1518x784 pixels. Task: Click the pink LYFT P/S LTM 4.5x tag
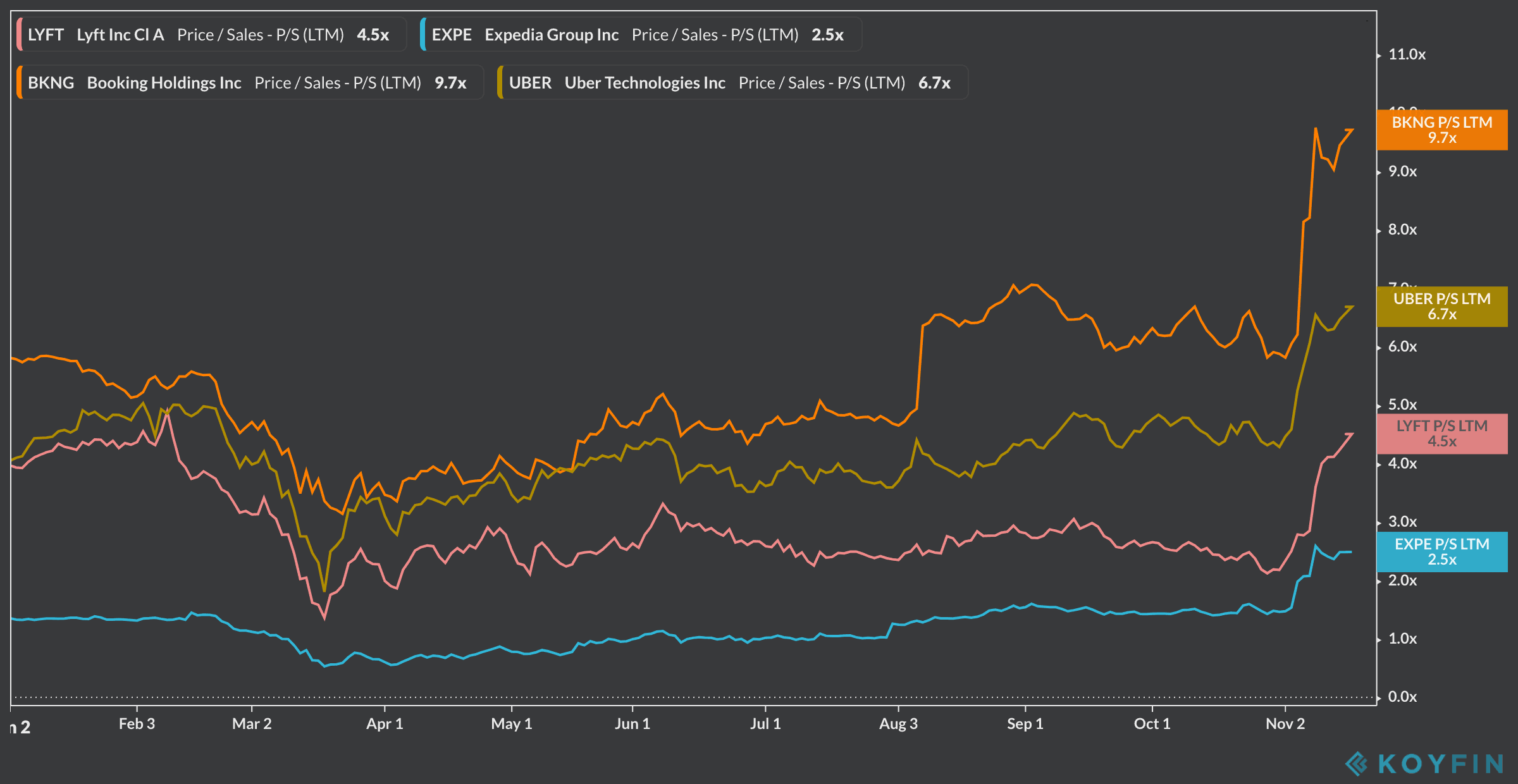point(1442,434)
